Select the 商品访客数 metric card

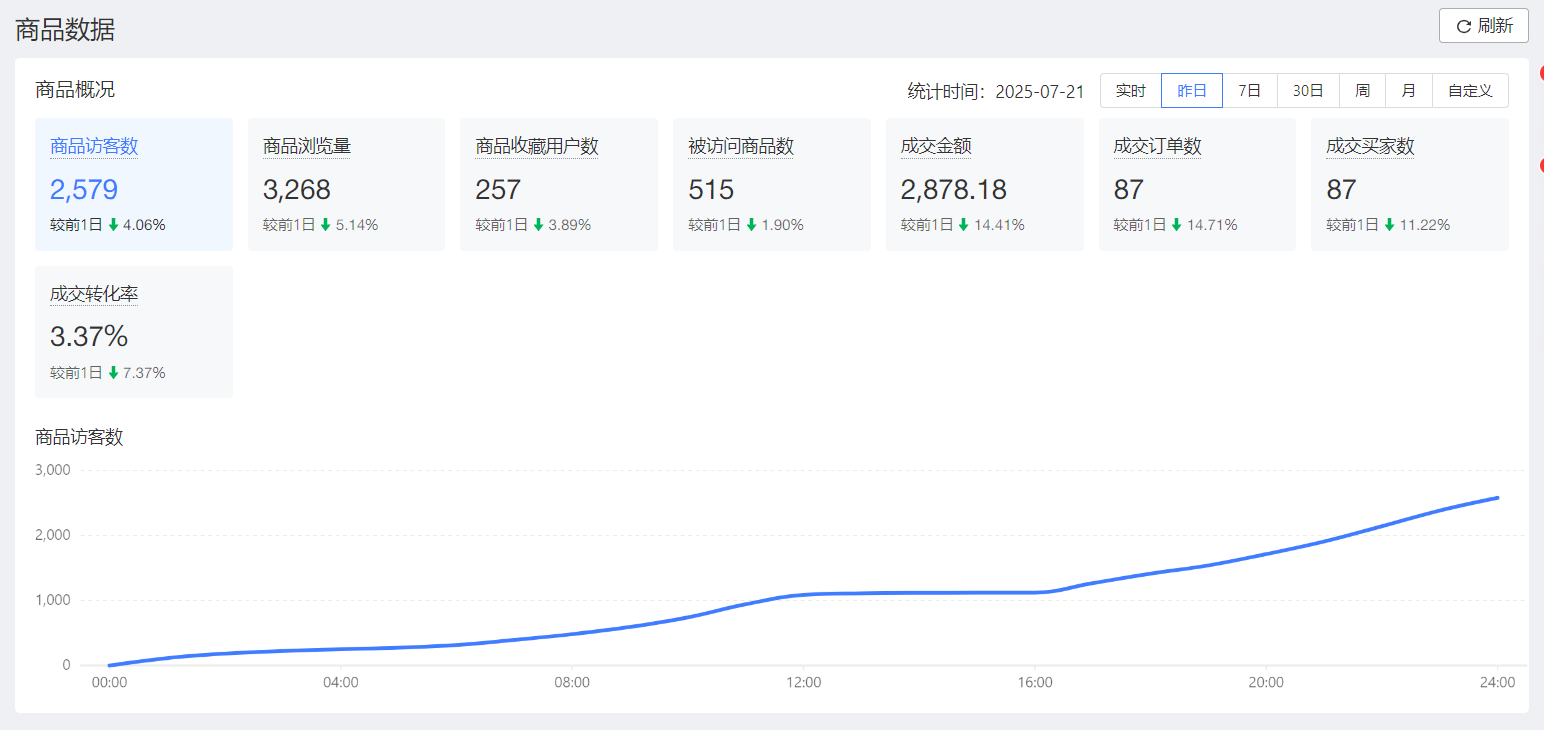tap(134, 184)
